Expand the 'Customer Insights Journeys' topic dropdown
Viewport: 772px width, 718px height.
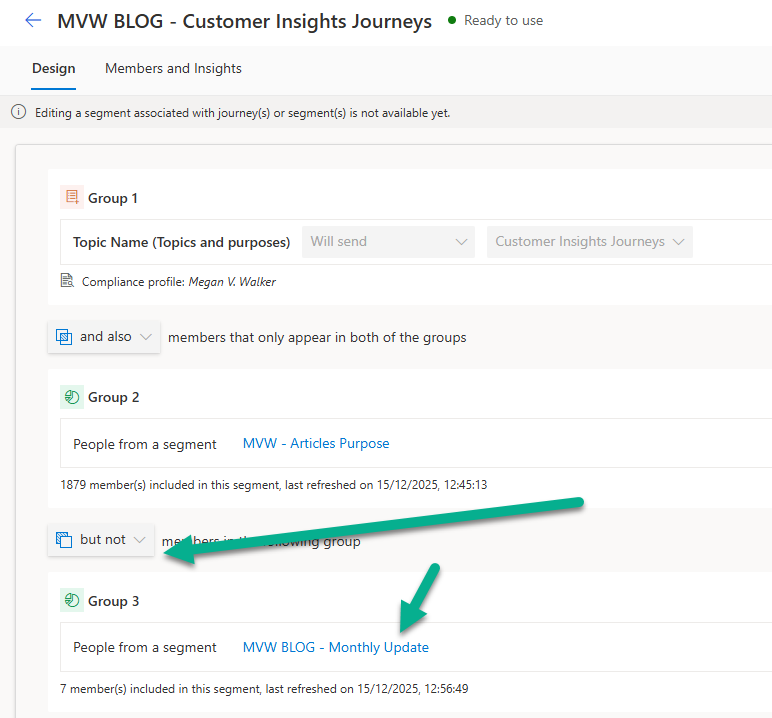point(589,242)
